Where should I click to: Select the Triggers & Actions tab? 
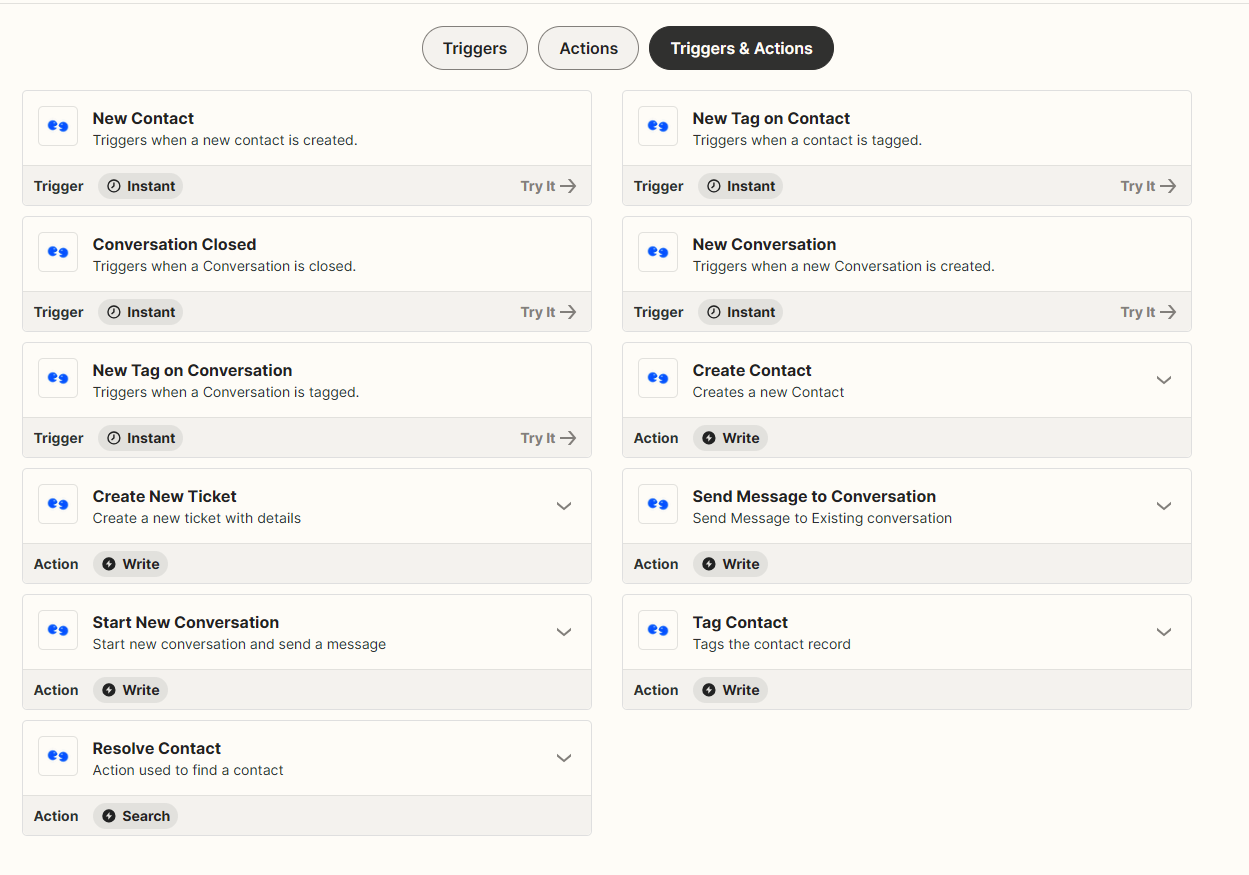pos(741,48)
